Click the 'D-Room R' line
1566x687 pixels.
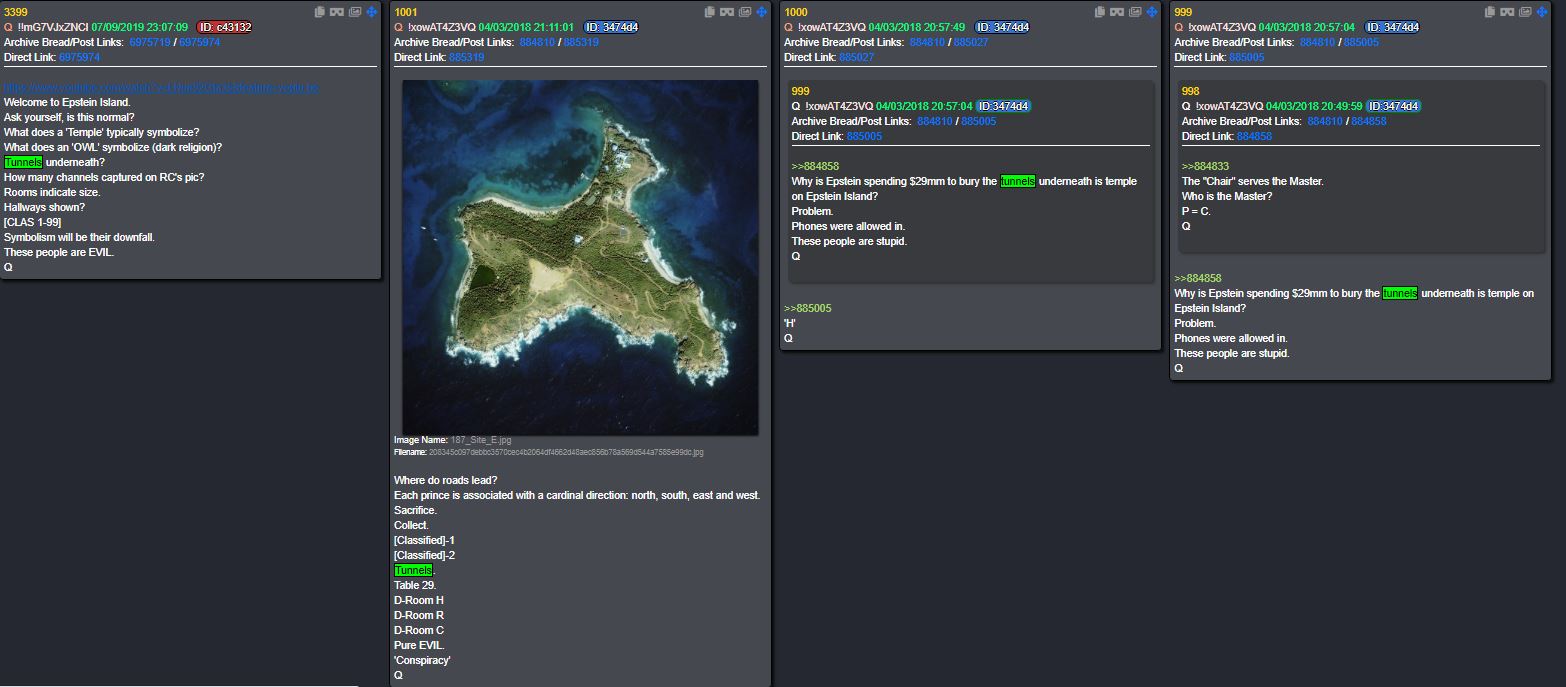click(x=419, y=615)
